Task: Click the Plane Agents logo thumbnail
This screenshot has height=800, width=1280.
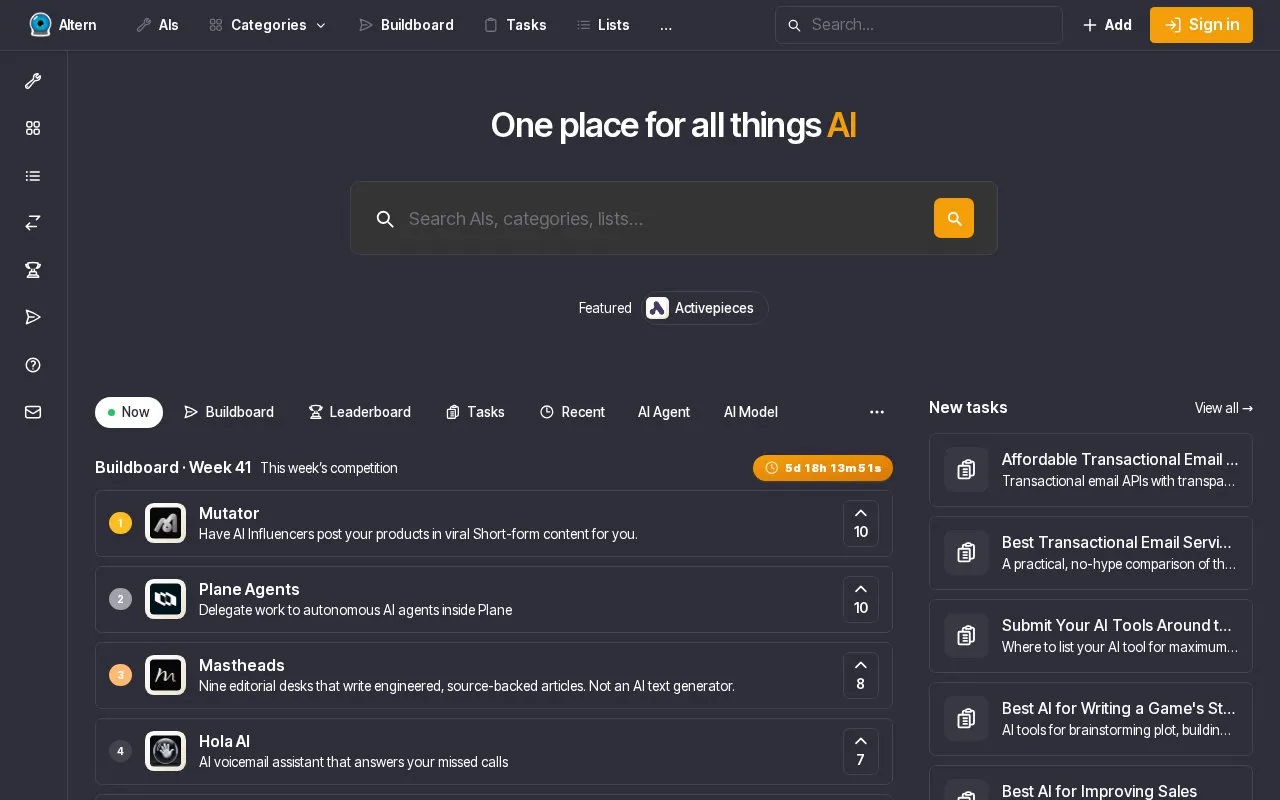Action: [x=165, y=599]
